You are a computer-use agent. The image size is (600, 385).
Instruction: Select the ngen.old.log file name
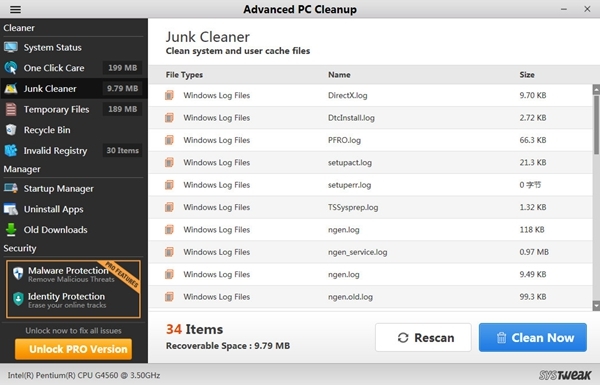(350, 297)
